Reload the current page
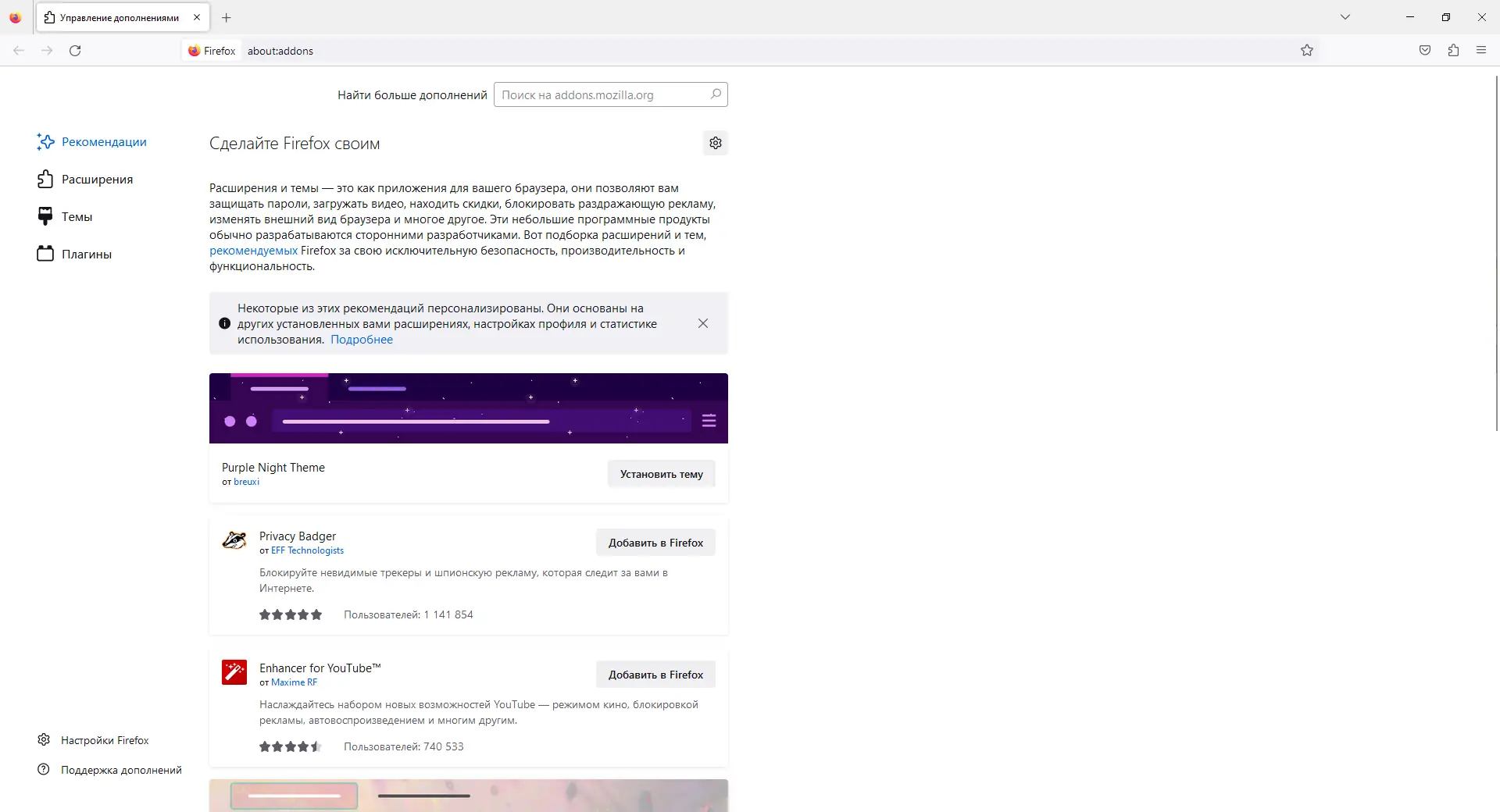1500x812 pixels. (x=75, y=51)
